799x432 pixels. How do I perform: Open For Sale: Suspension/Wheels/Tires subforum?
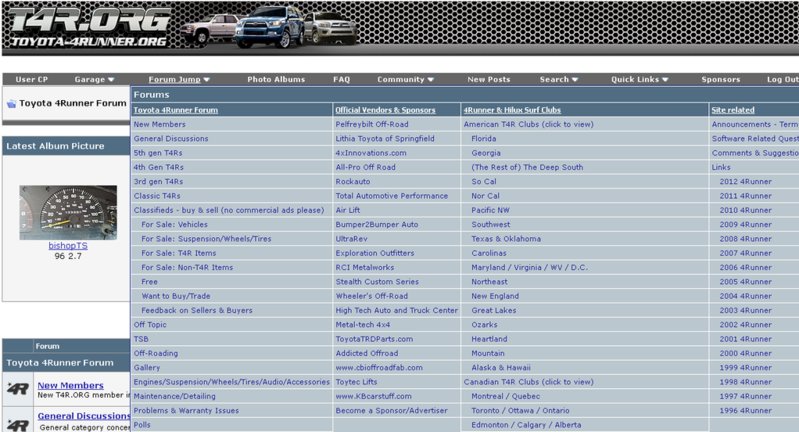pos(206,238)
